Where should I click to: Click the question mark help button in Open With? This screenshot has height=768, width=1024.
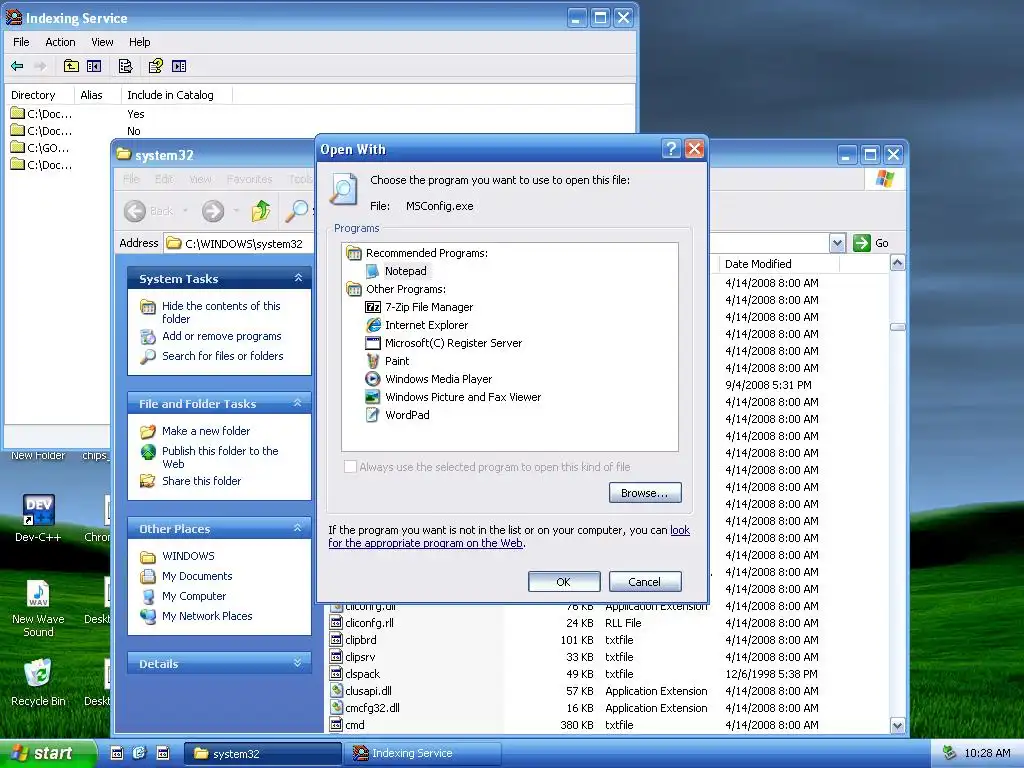click(x=671, y=149)
